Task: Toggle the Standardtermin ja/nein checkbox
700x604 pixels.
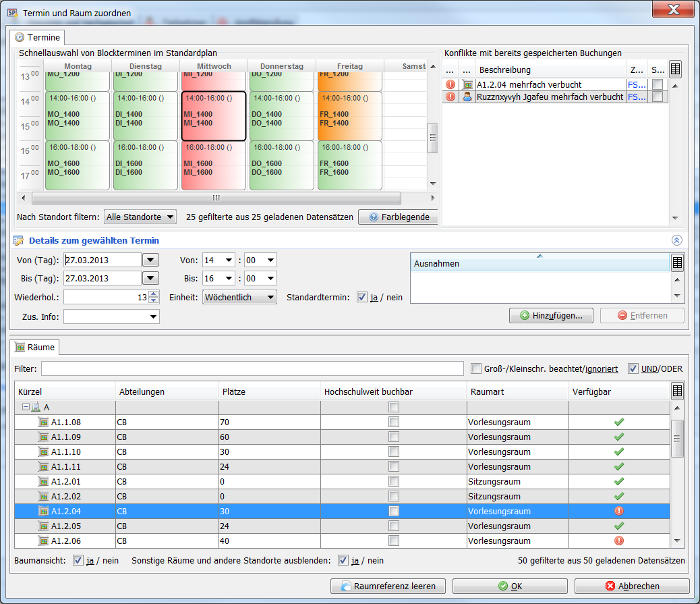Action: point(362,297)
